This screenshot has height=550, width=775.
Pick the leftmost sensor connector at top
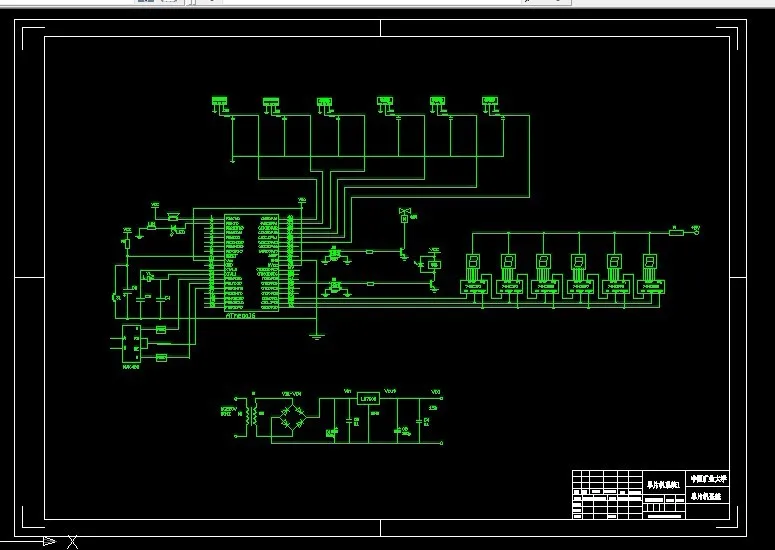(x=219, y=101)
